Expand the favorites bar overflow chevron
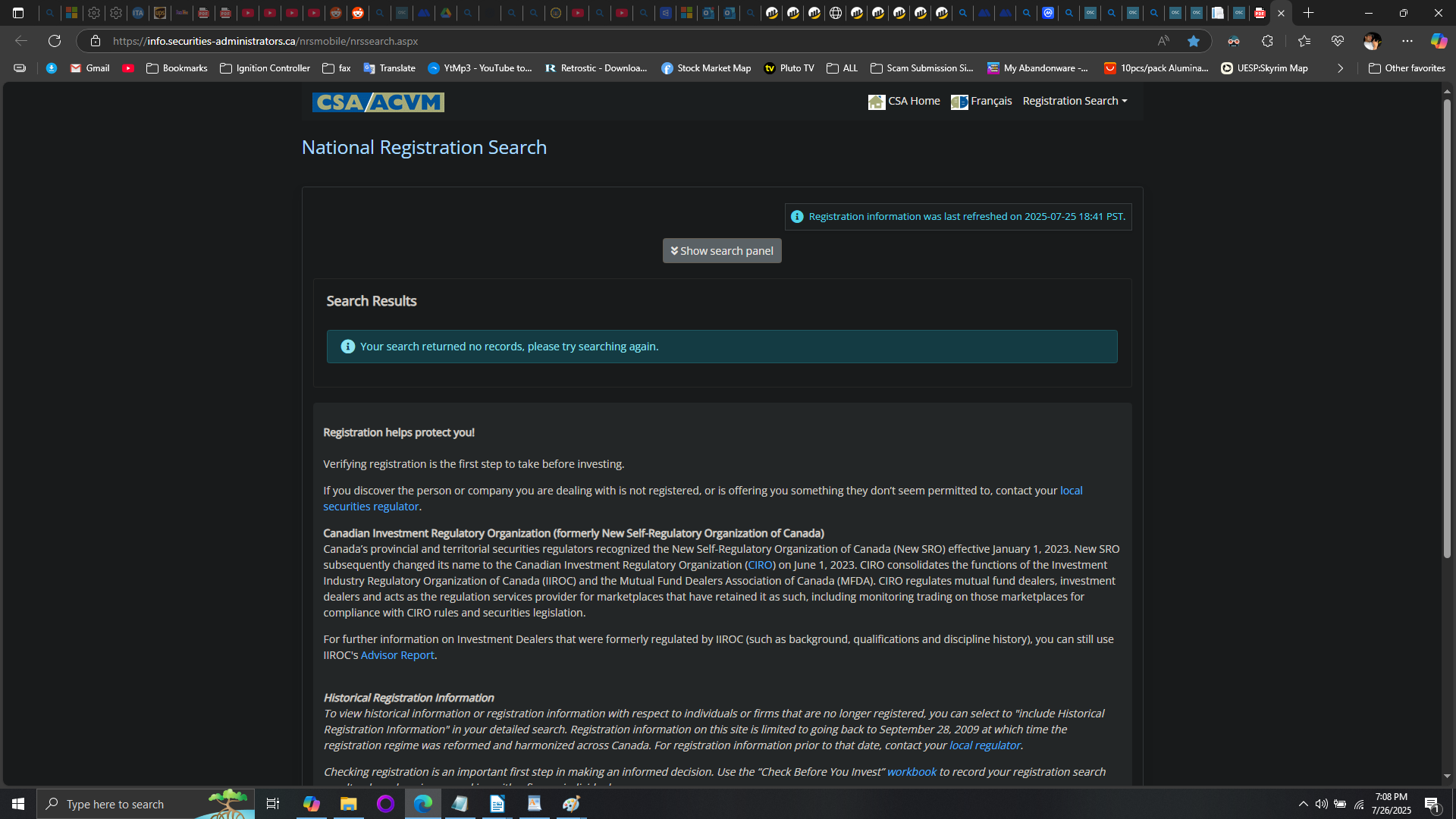Viewport: 1456px width, 819px height. pos(1340,68)
